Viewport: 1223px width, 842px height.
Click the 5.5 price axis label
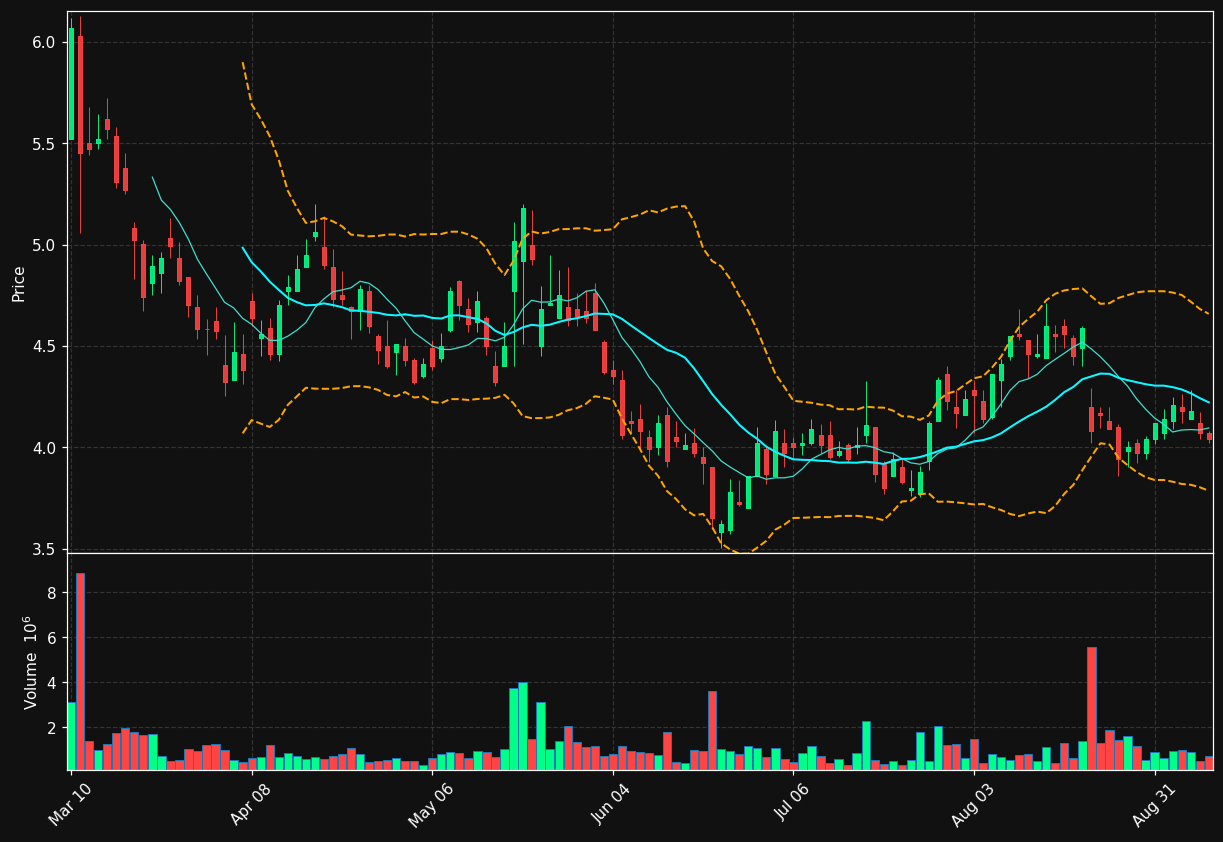[43, 144]
